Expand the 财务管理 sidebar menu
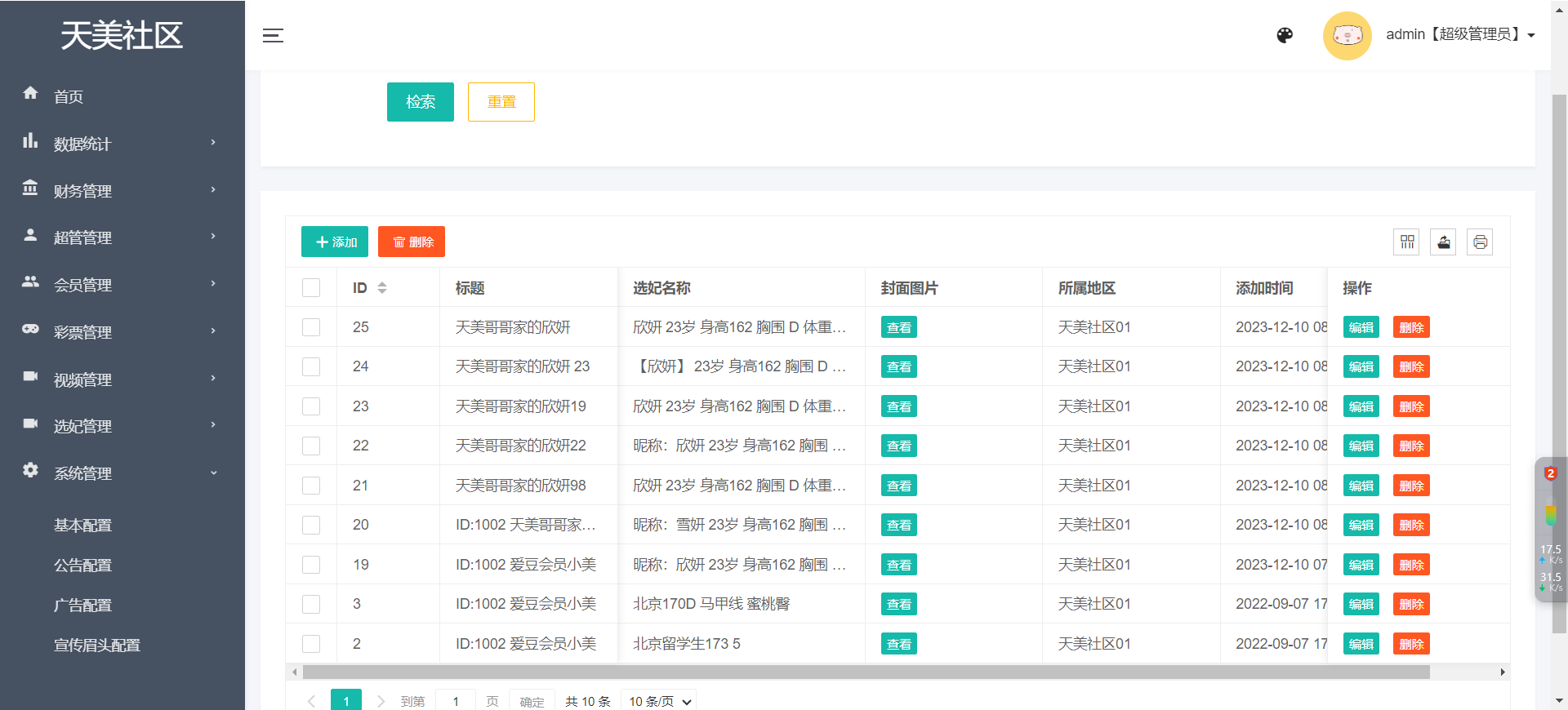This screenshot has height=710, width=1568. pyautogui.click(x=122, y=191)
